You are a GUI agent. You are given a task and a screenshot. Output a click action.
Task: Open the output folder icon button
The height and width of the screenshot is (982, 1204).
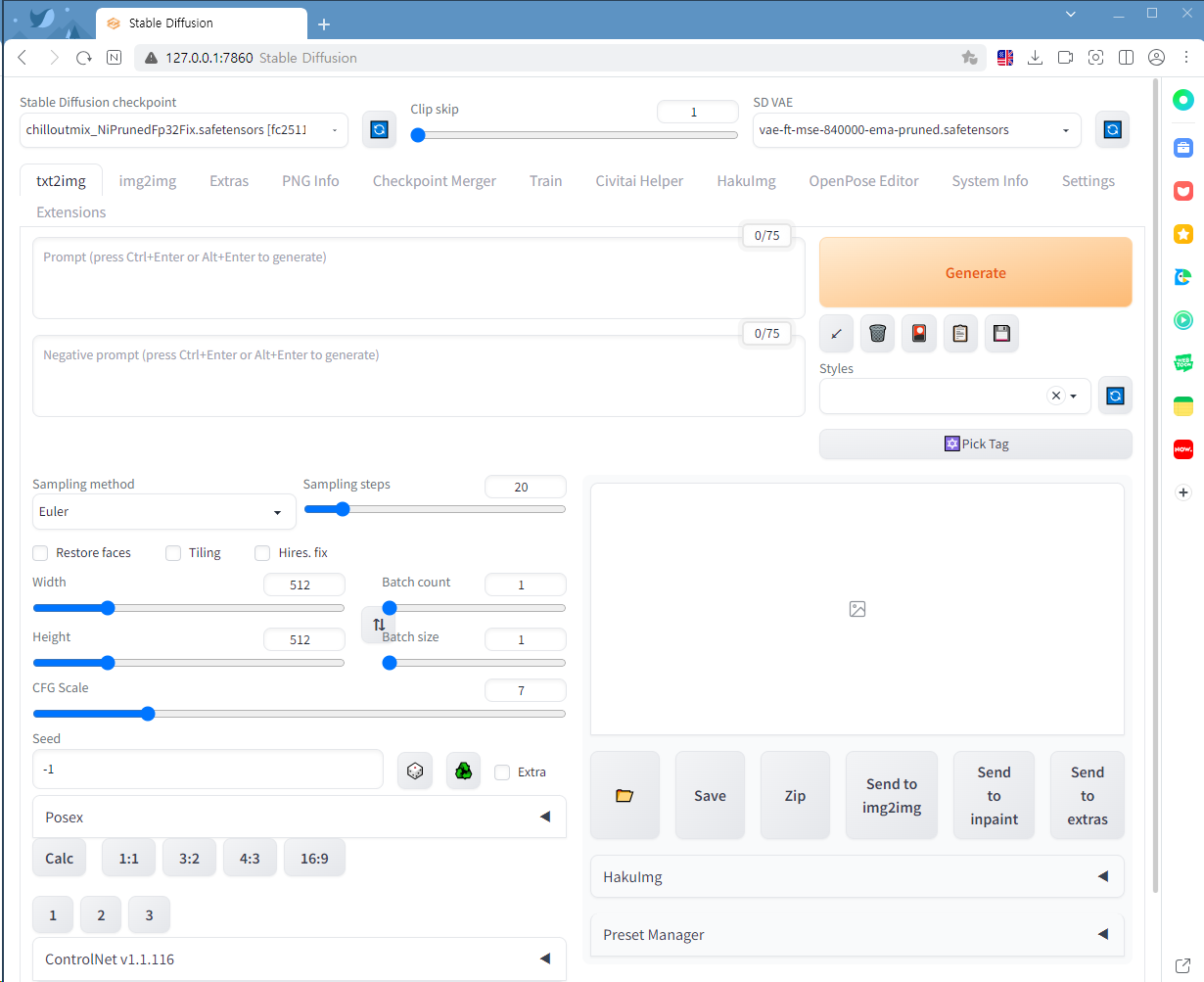(x=625, y=796)
